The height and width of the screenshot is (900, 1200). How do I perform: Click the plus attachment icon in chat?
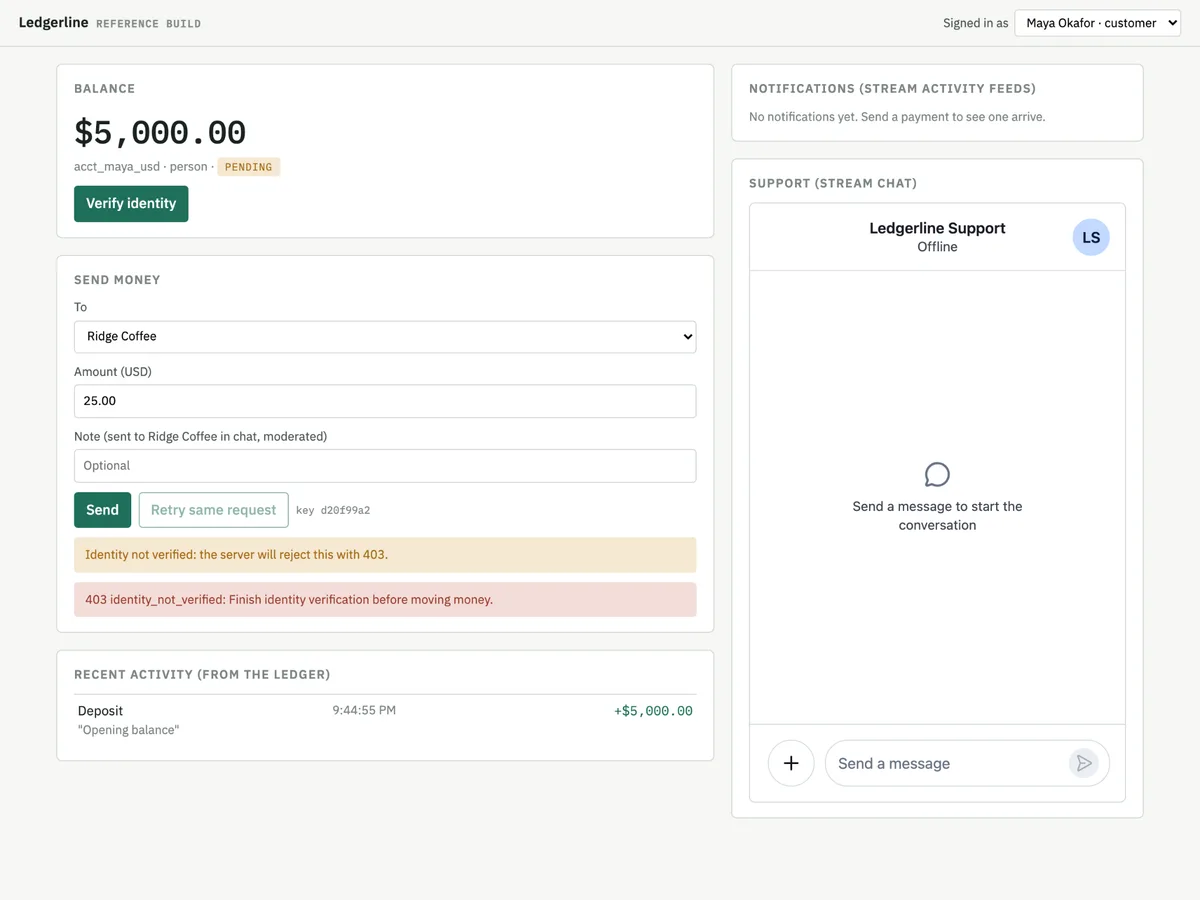tap(791, 763)
